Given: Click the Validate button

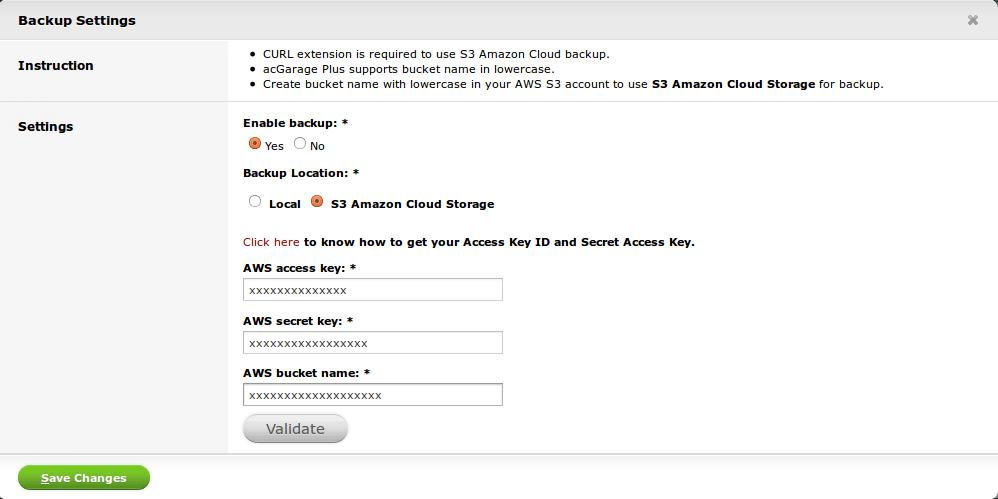Looking at the screenshot, I should [295, 429].
